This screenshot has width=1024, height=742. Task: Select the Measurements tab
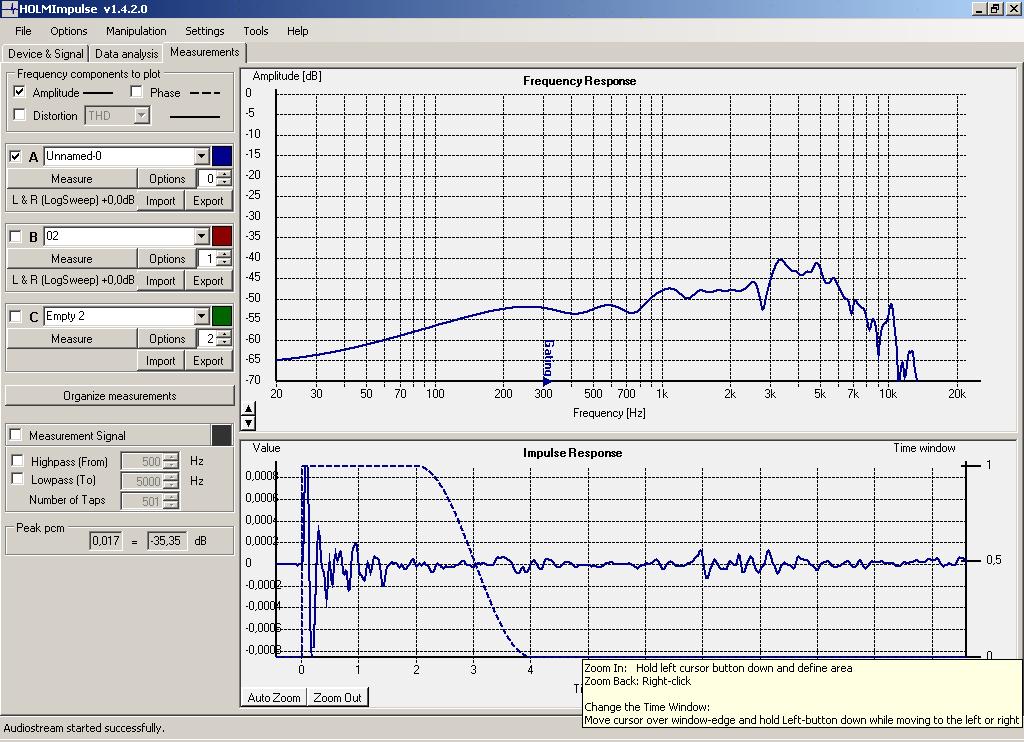click(204, 52)
